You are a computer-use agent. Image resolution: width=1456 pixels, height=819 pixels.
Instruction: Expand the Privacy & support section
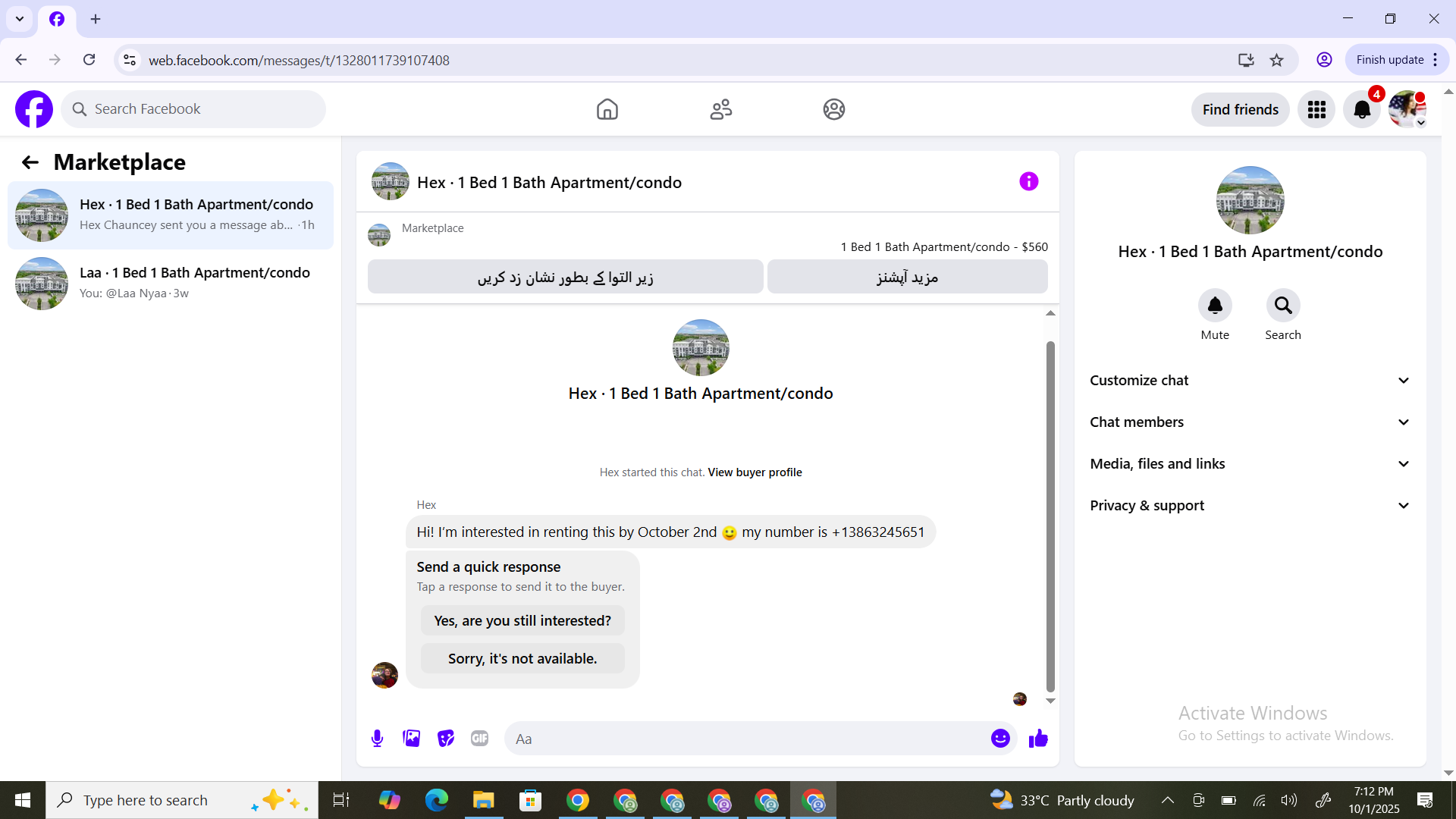1250,506
